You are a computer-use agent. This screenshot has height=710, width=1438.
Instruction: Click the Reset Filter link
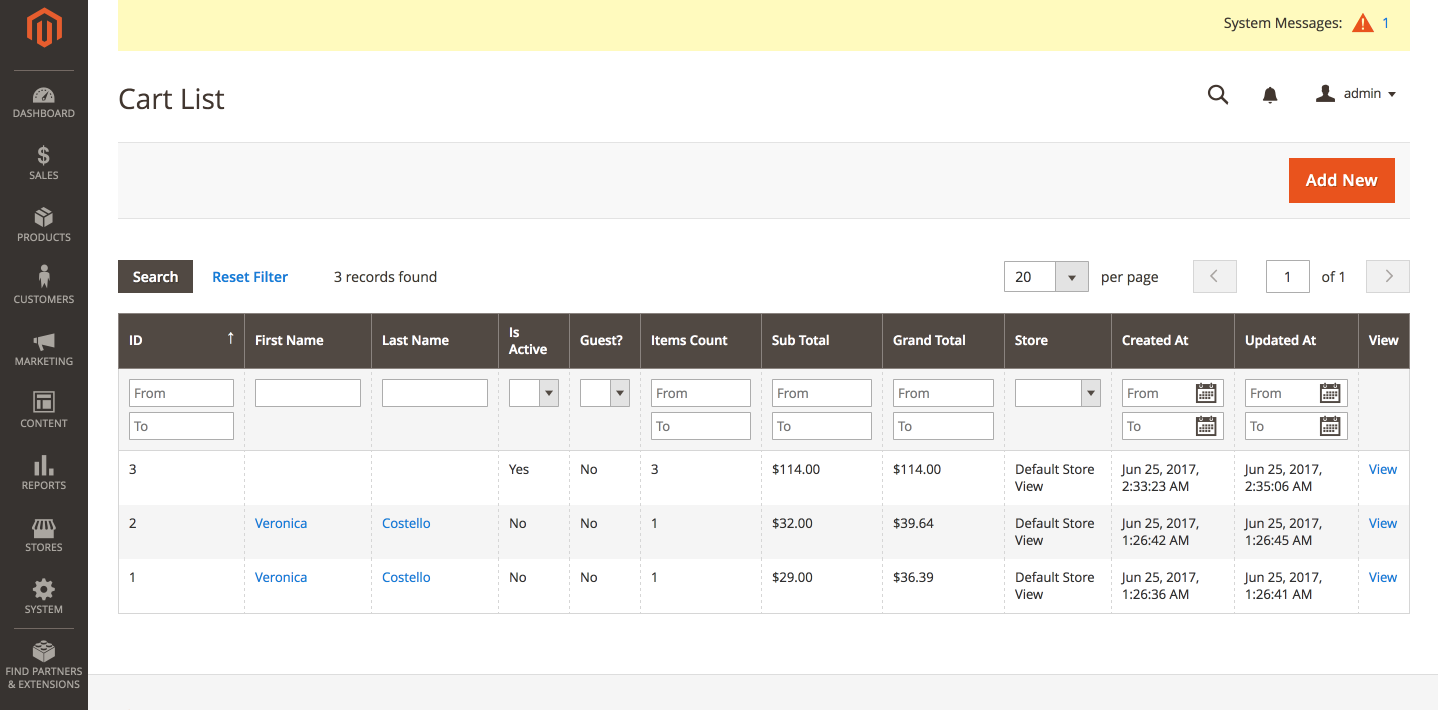tap(250, 277)
